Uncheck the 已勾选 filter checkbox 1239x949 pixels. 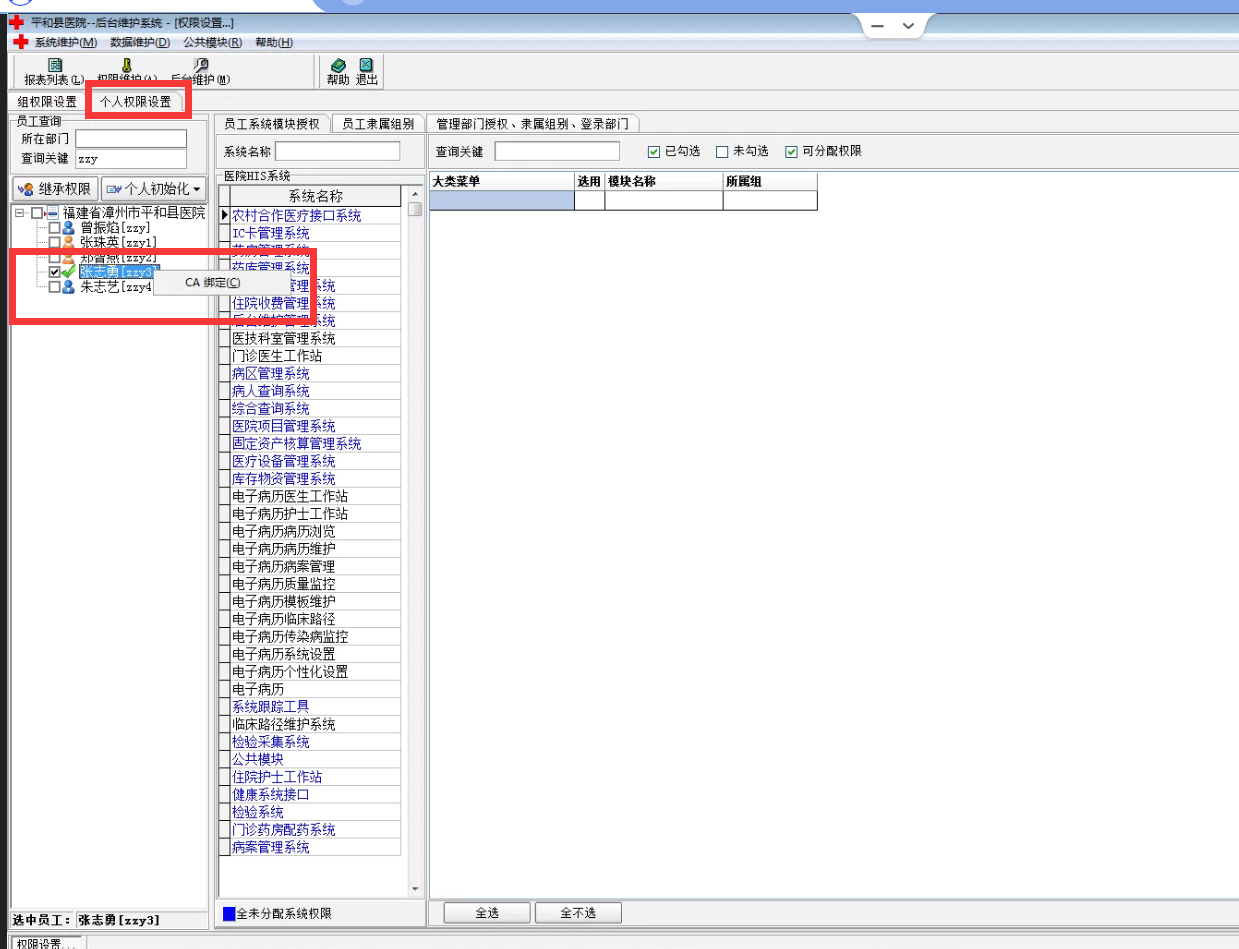pyautogui.click(x=654, y=152)
